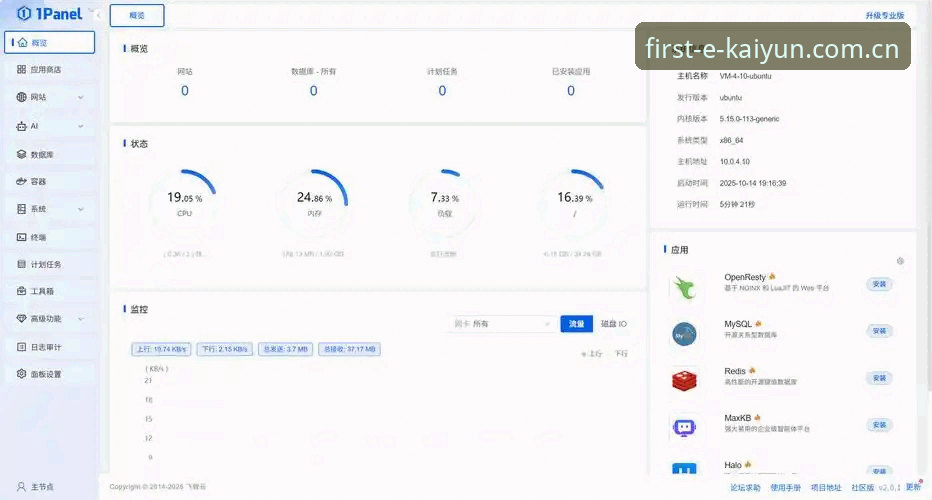The height and width of the screenshot is (500, 932).
Task: Click the 总接收 total received tag
Action: (x=350, y=349)
